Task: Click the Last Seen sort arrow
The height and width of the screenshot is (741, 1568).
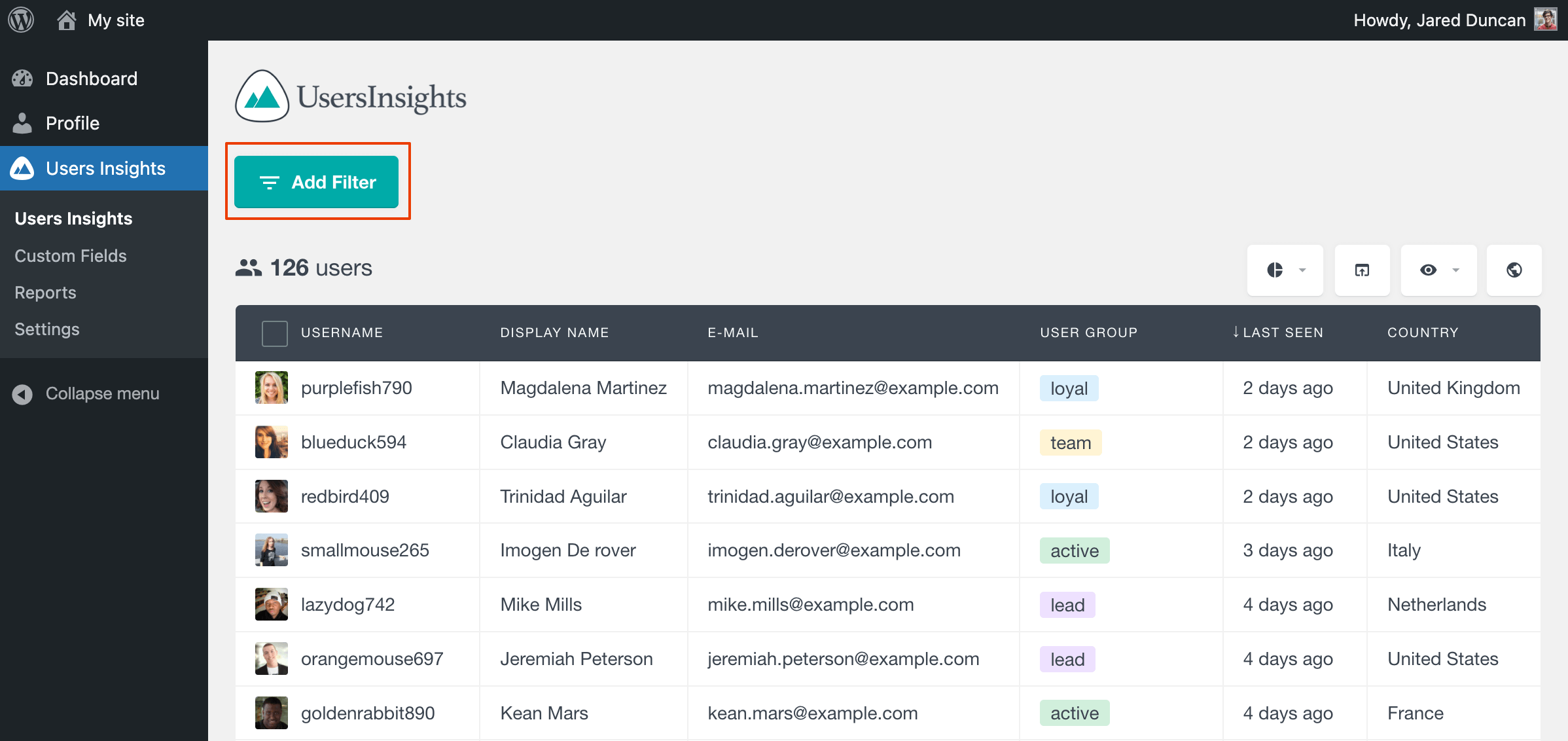Action: click(x=1236, y=332)
